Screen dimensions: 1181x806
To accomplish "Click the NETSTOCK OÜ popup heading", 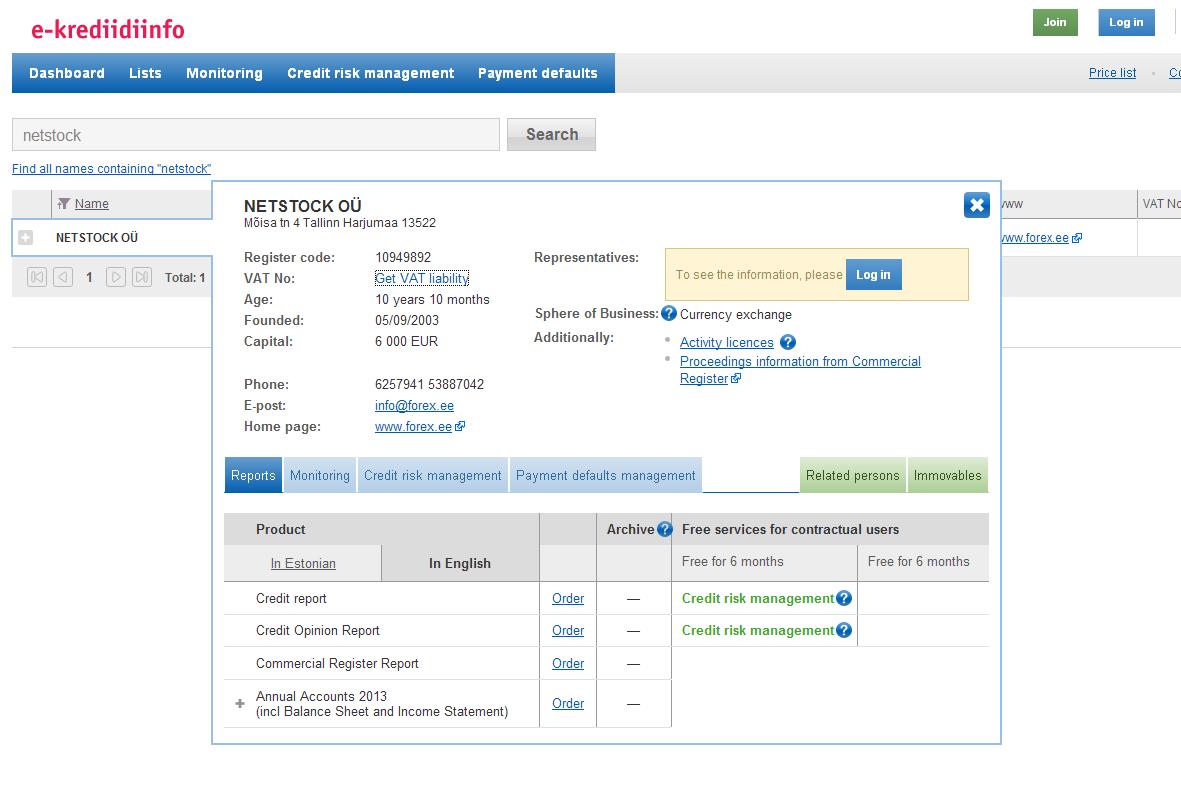I will pos(303,206).
